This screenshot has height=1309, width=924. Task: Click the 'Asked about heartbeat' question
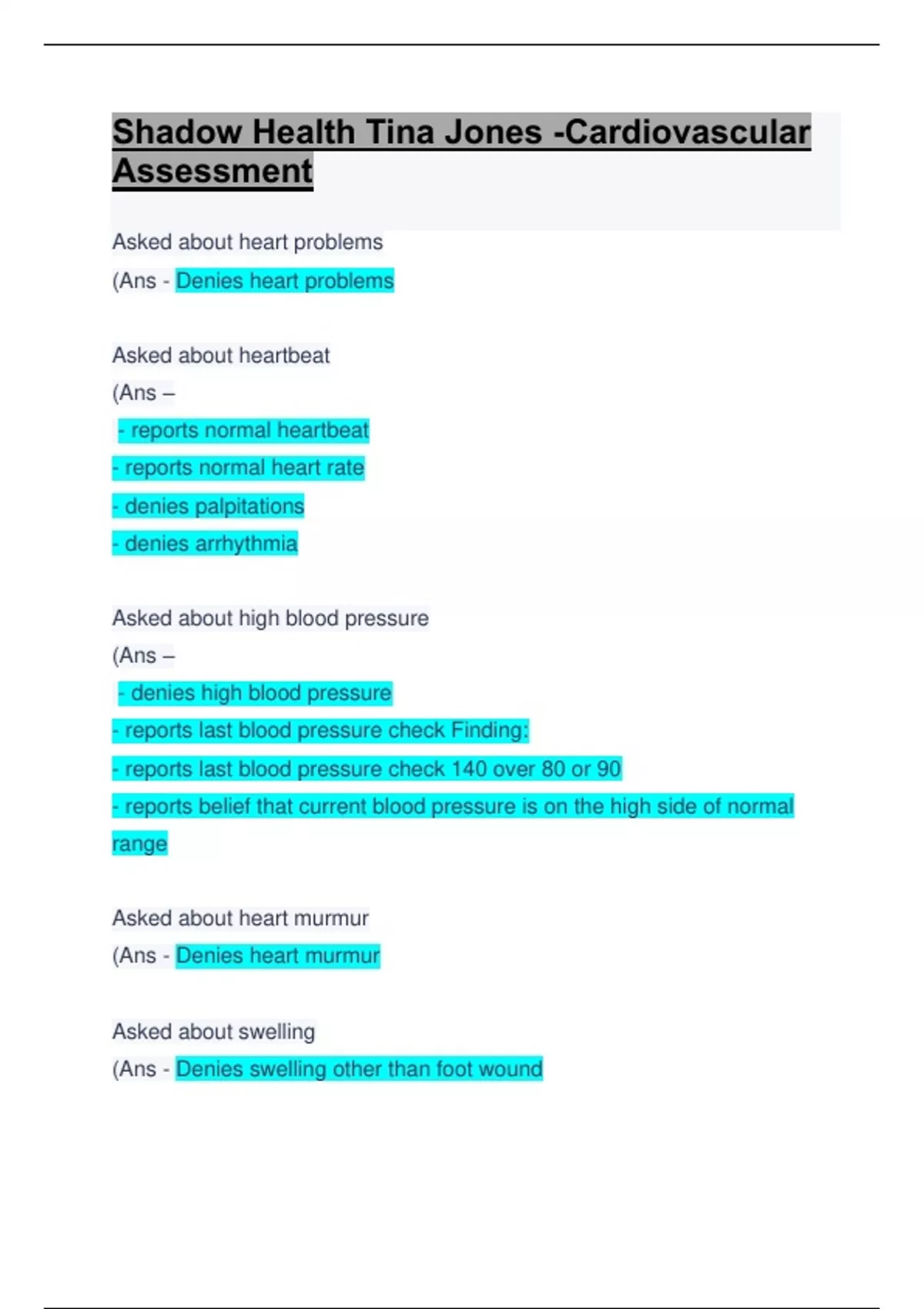click(221, 355)
